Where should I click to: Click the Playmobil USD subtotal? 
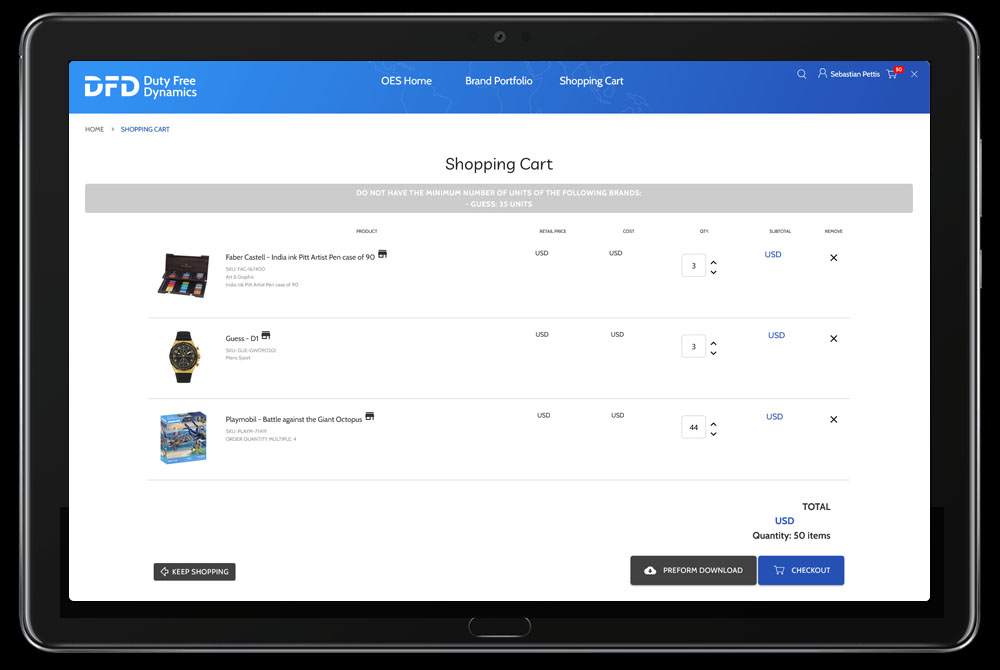click(x=774, y=417)
